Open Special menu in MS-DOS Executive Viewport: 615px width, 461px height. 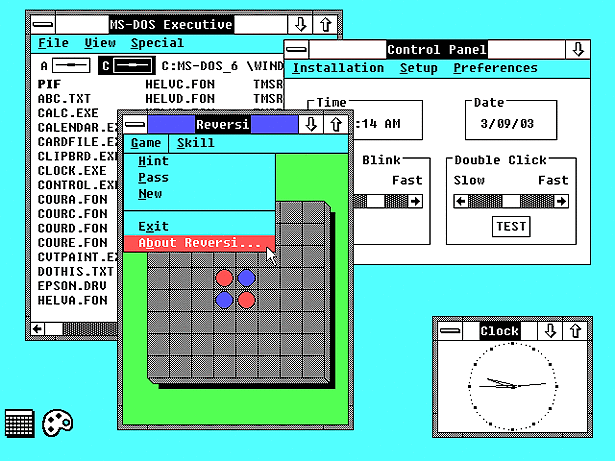point(157,43)
